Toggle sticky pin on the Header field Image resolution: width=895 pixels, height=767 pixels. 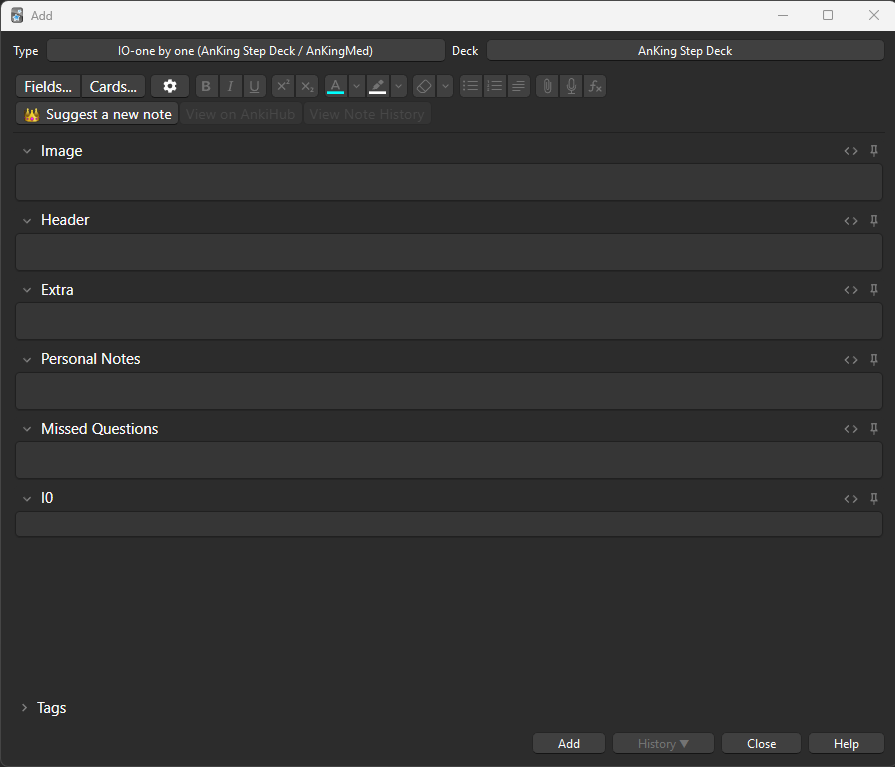click(873, 220)
